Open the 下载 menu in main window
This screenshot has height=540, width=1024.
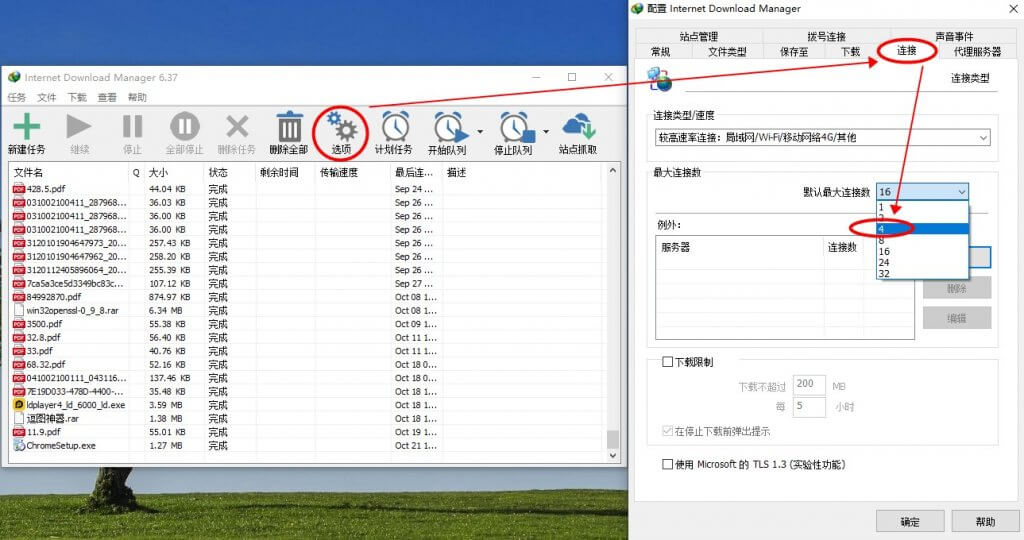[77, 97]
